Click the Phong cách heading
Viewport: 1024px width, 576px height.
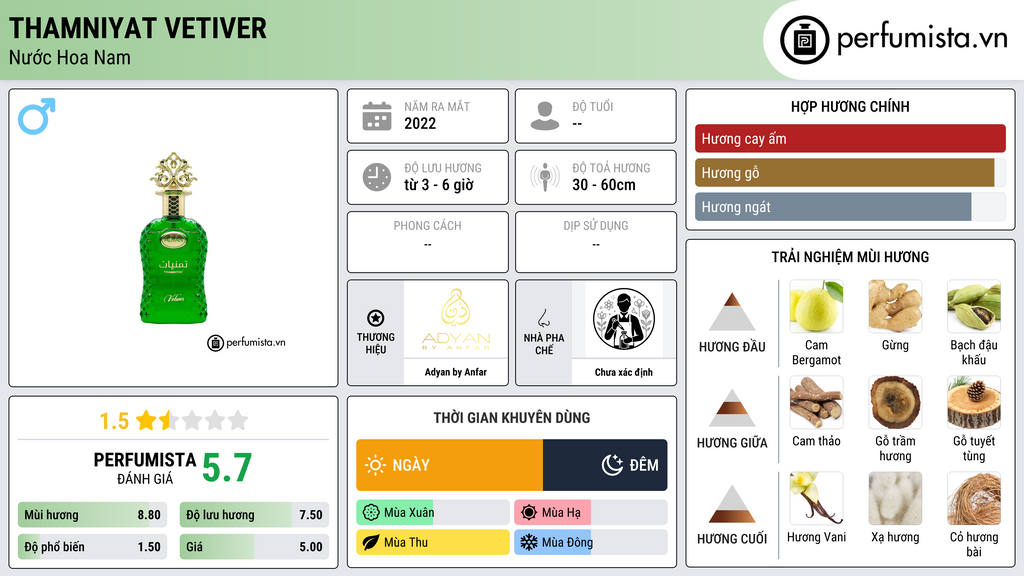point(427,225)
